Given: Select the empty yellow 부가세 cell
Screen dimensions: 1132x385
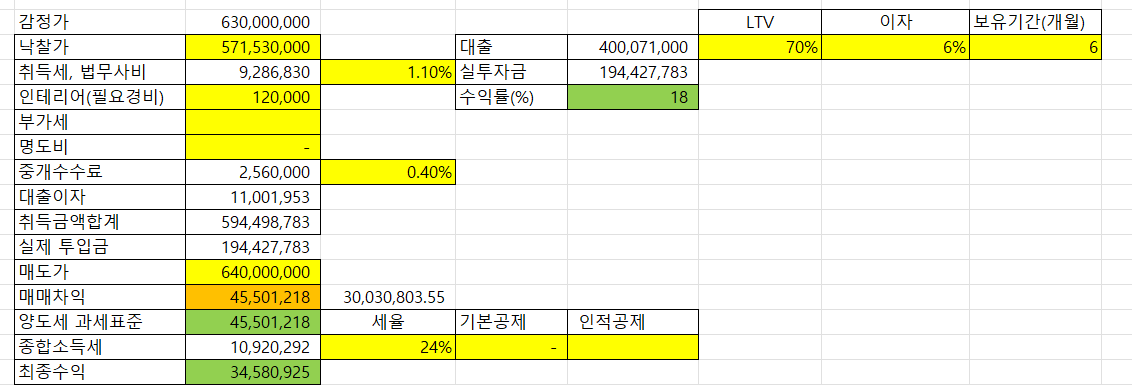Looking at the screenshot, I should 253,123.
